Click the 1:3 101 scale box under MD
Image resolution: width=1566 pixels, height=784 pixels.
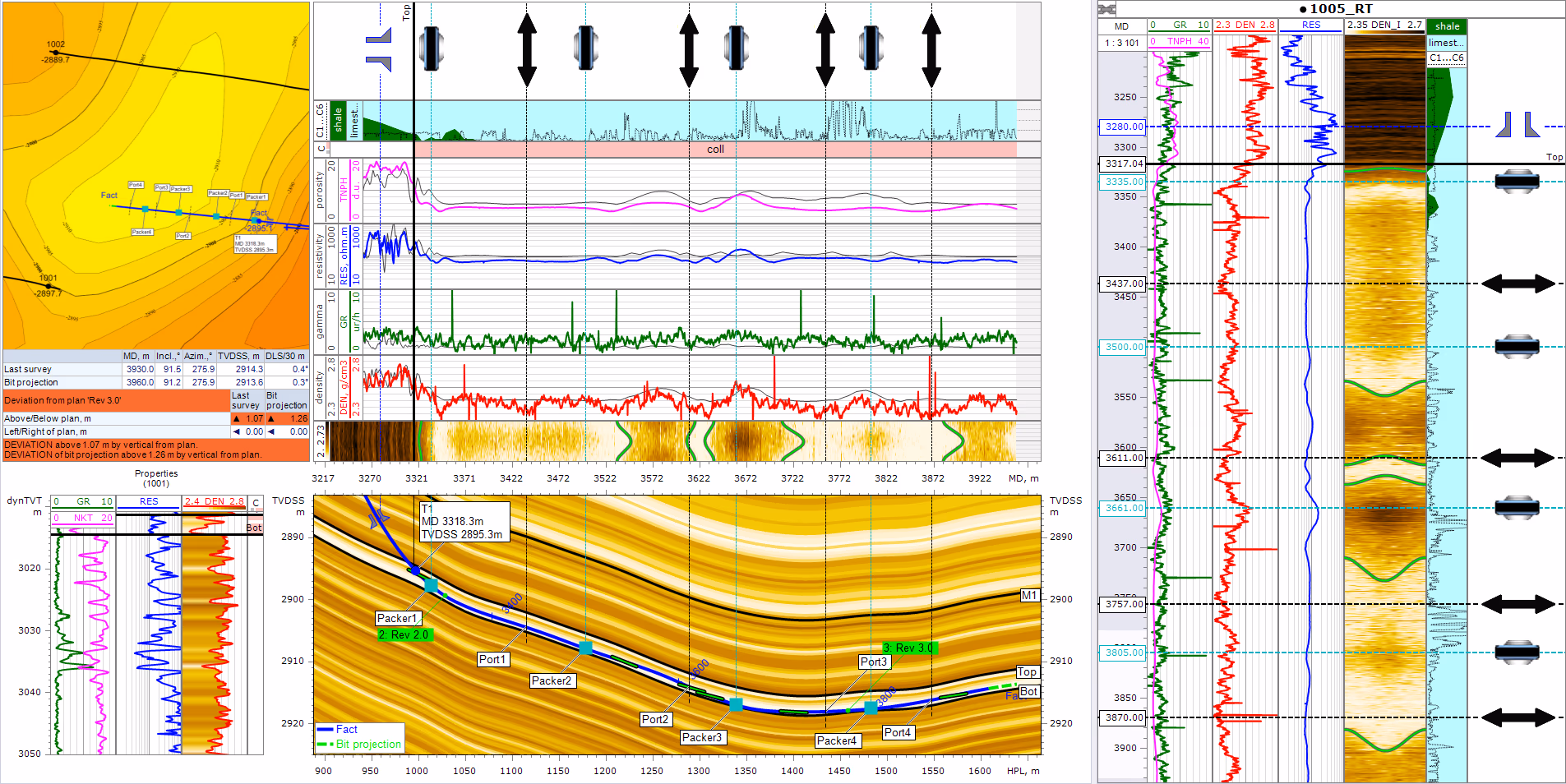[1122, 43]
